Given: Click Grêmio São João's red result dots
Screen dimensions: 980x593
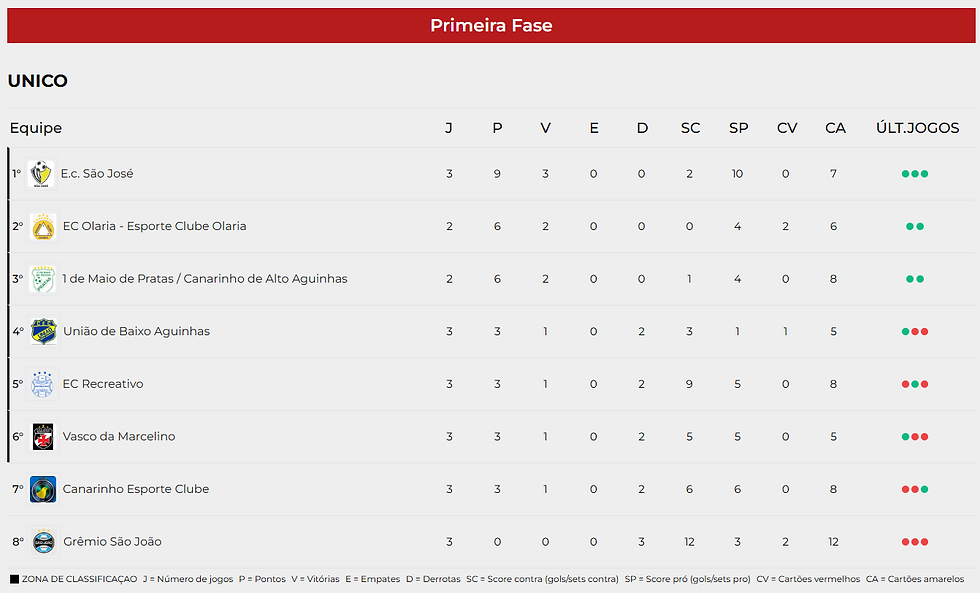Looking at the screenshot, I should [x=915, y=542].
